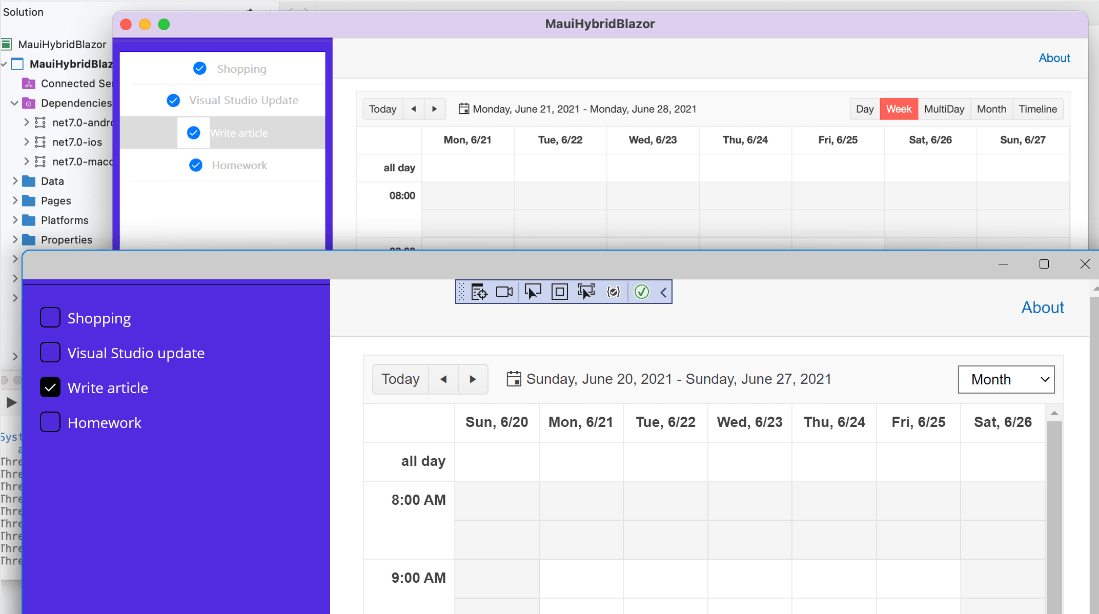The width and height of the screenshot is (1099, 614).
Task: Click the '8:00 AM' time row label
Action: (418, 500)
